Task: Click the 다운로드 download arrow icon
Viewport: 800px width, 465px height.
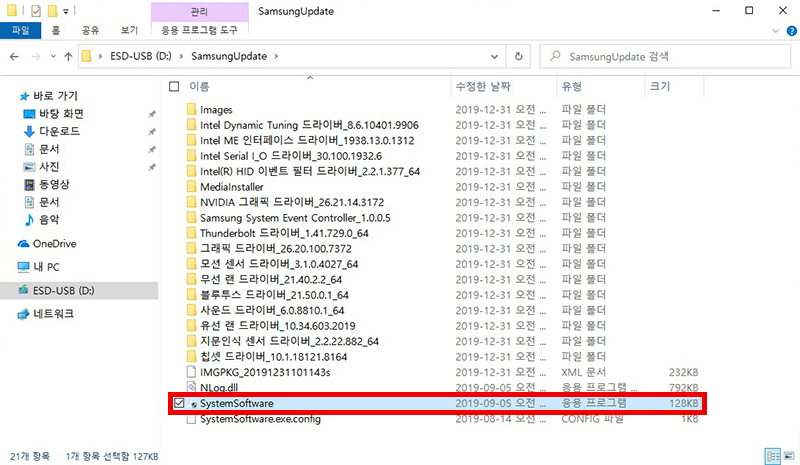Action: click(x=29, y=131)
